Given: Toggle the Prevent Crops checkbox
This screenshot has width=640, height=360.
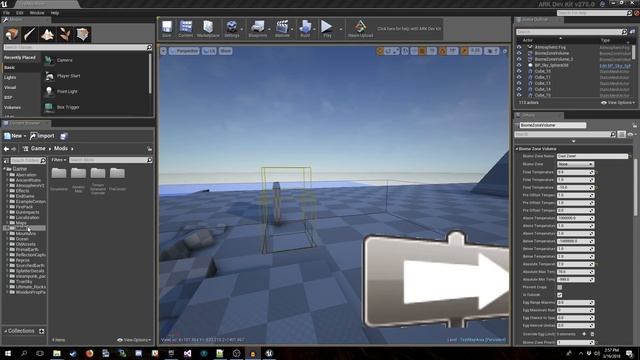Looking at the screenshot, I should click(560, 287).
